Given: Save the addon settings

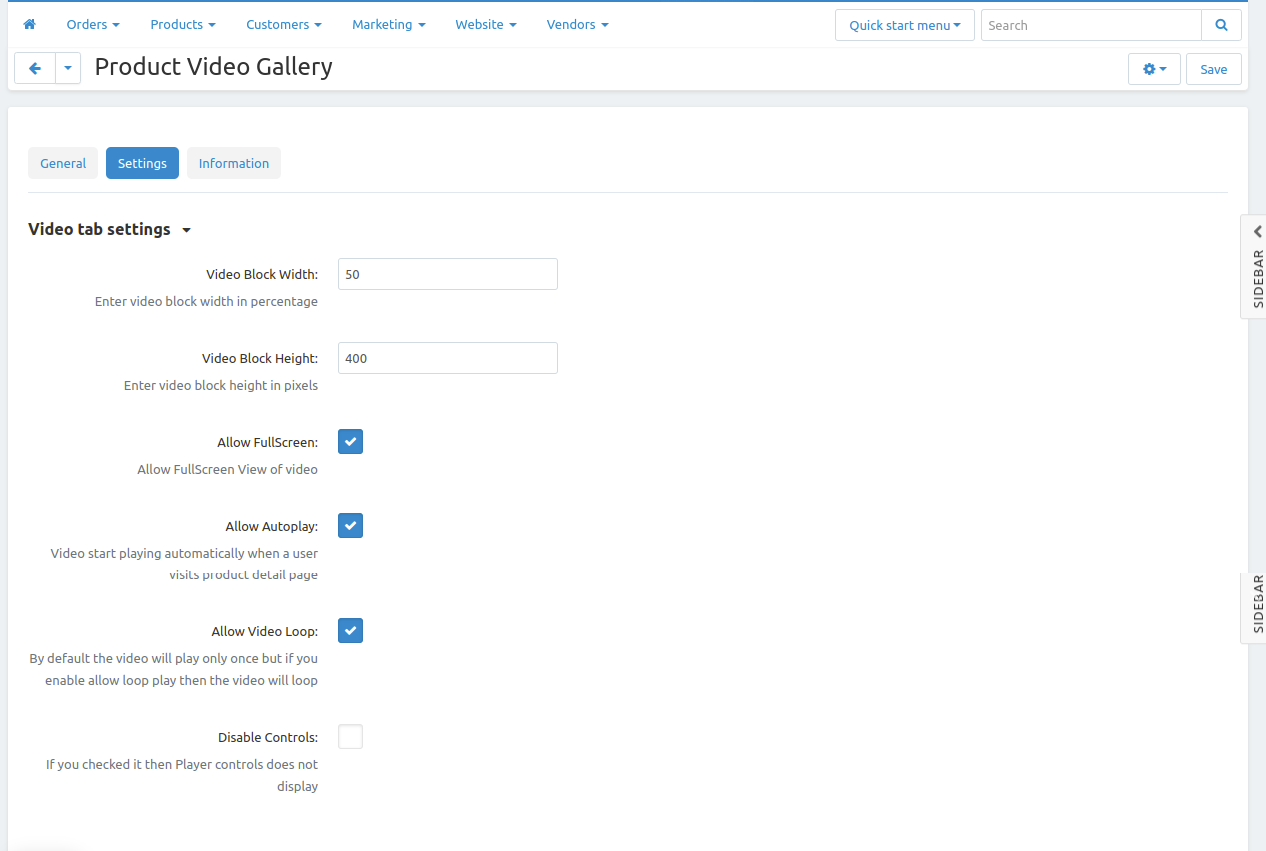Looking at the screenshot, I should click(x=1214, y=69).
